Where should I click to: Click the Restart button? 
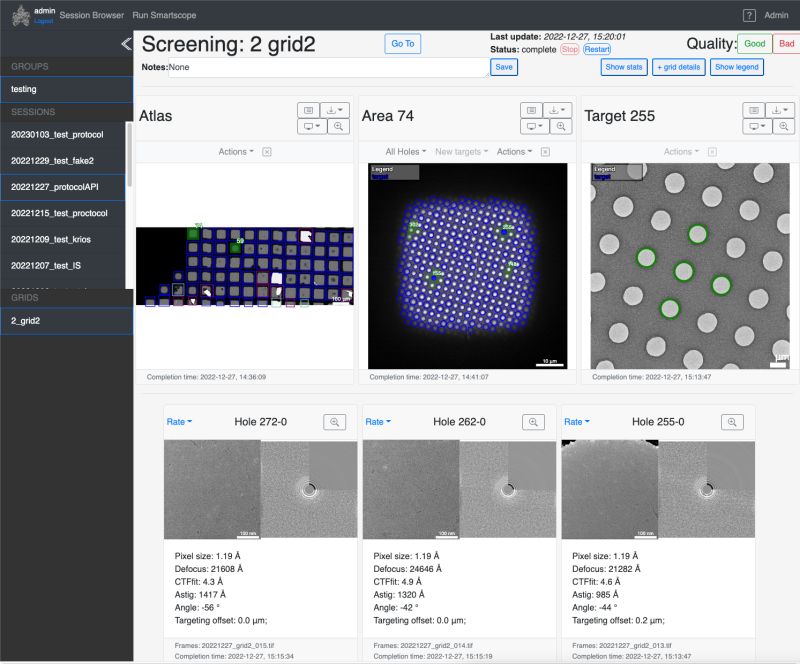(597, 50)
